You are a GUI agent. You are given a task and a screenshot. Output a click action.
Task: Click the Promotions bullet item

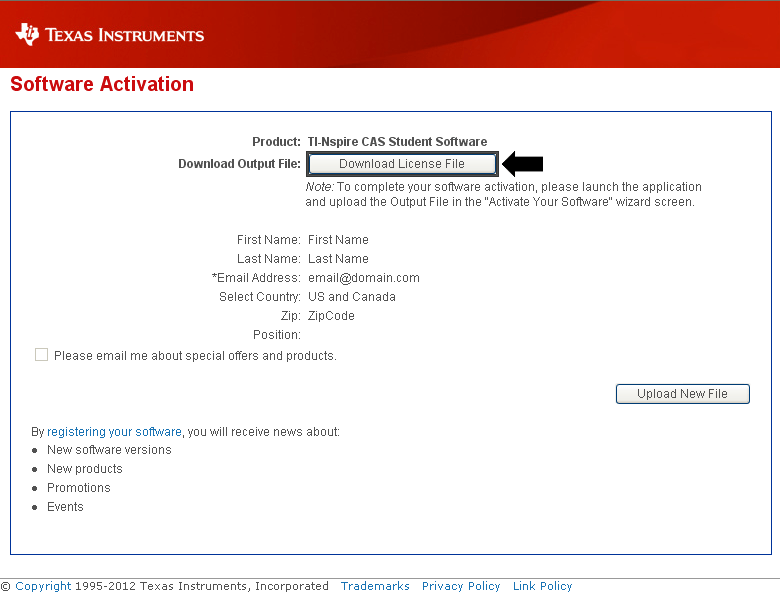[x=79, y=488]
